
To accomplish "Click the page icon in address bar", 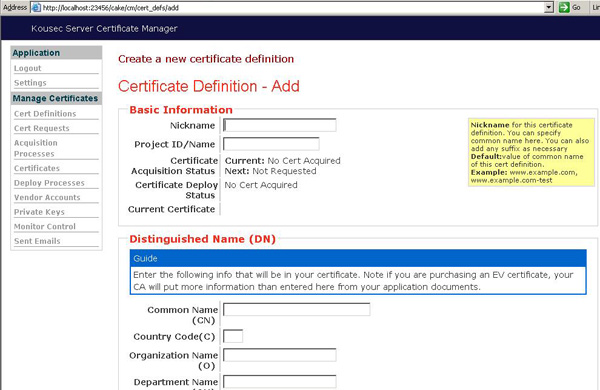I will 36,7.
